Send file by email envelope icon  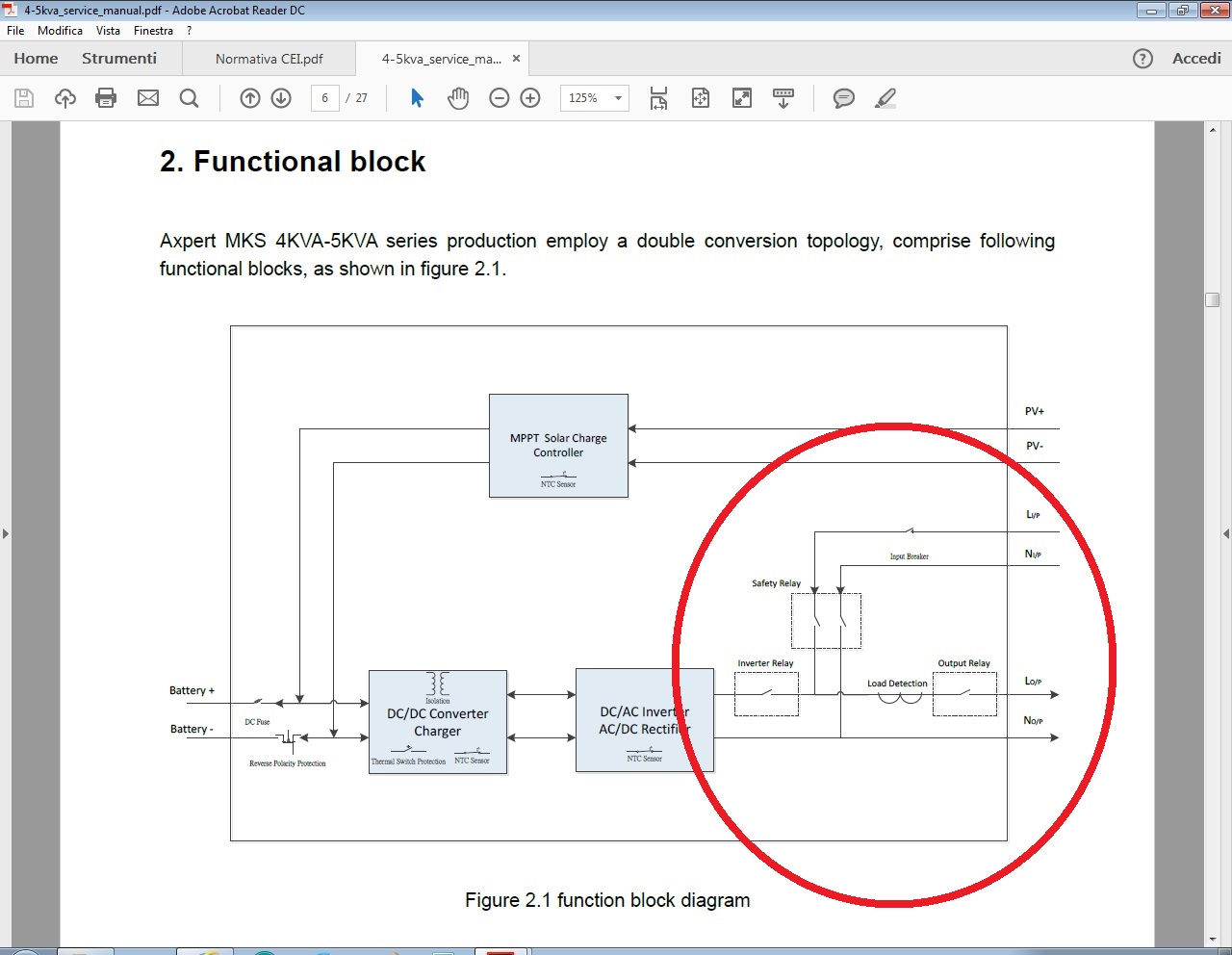coord(148,98)
